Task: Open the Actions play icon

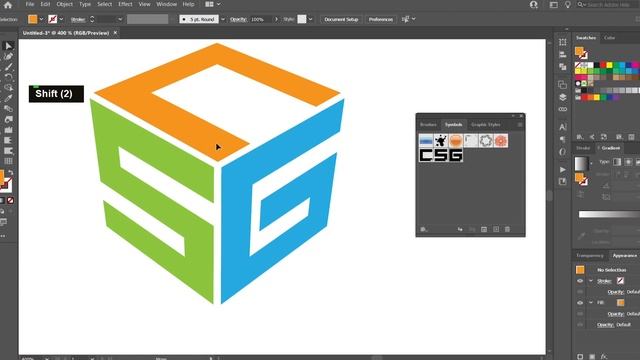Action: 562,169
